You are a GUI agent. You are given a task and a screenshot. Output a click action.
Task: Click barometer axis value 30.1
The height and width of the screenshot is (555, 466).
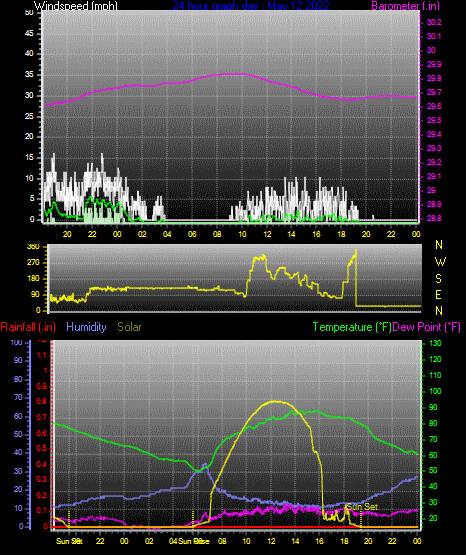(x=434, y=36)
